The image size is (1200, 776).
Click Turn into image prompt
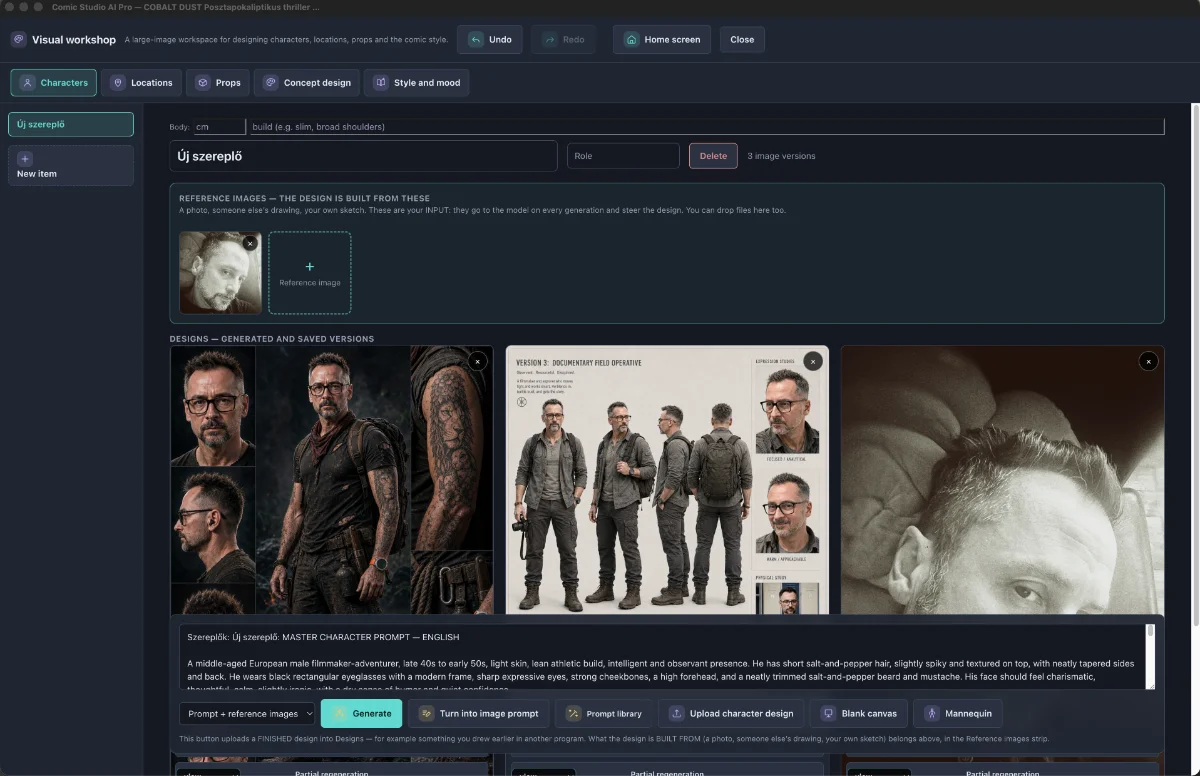(x=479, y=714)
